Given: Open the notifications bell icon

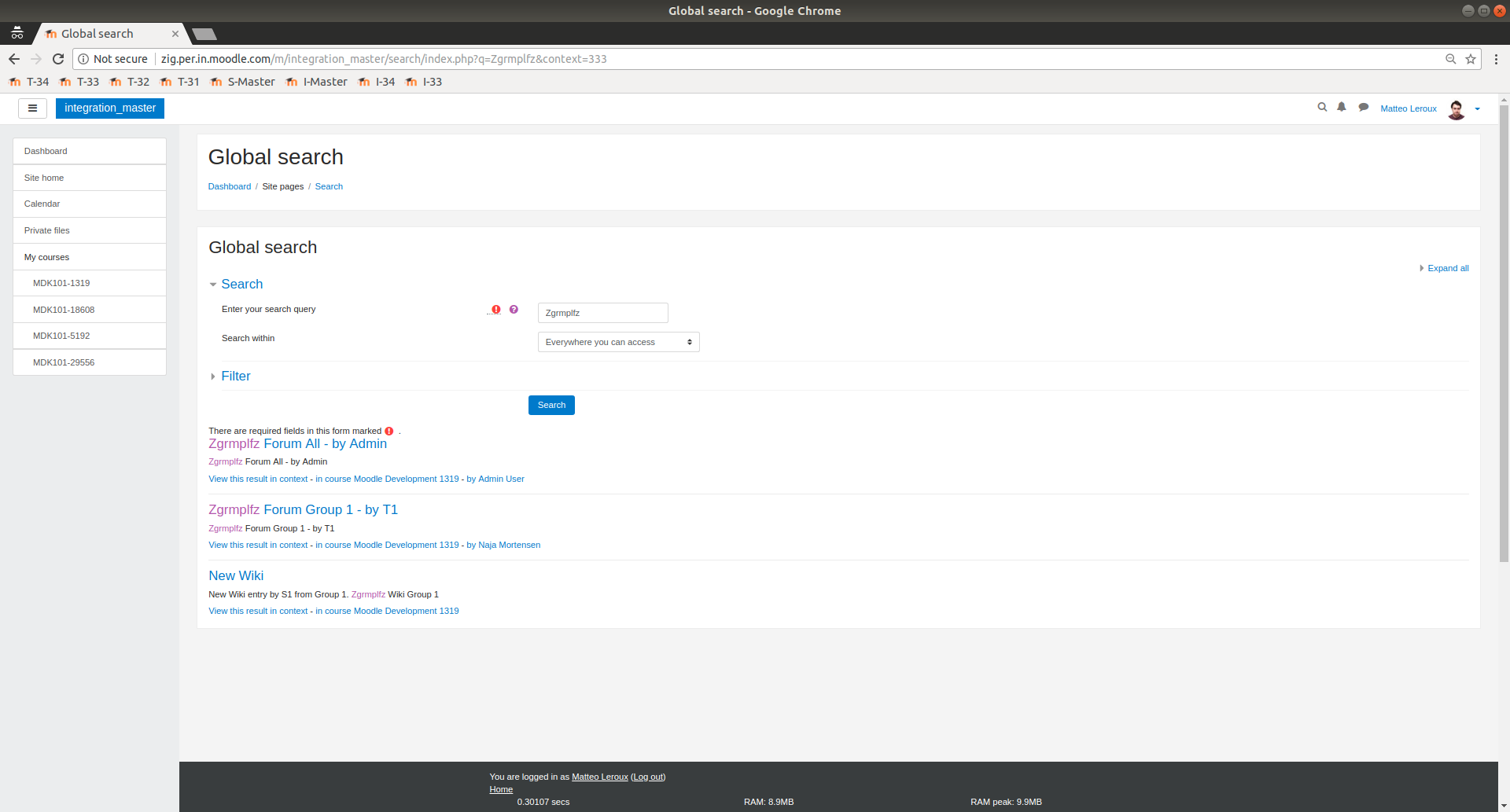Looking at the screenshot, I should [x=1342, y=108].
